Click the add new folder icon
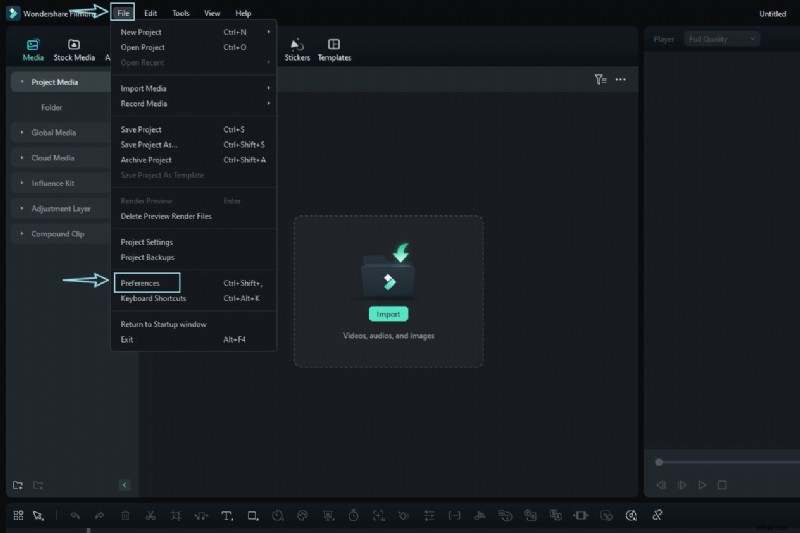The width and height of the screenshot is (800, 533). point(18,485)
